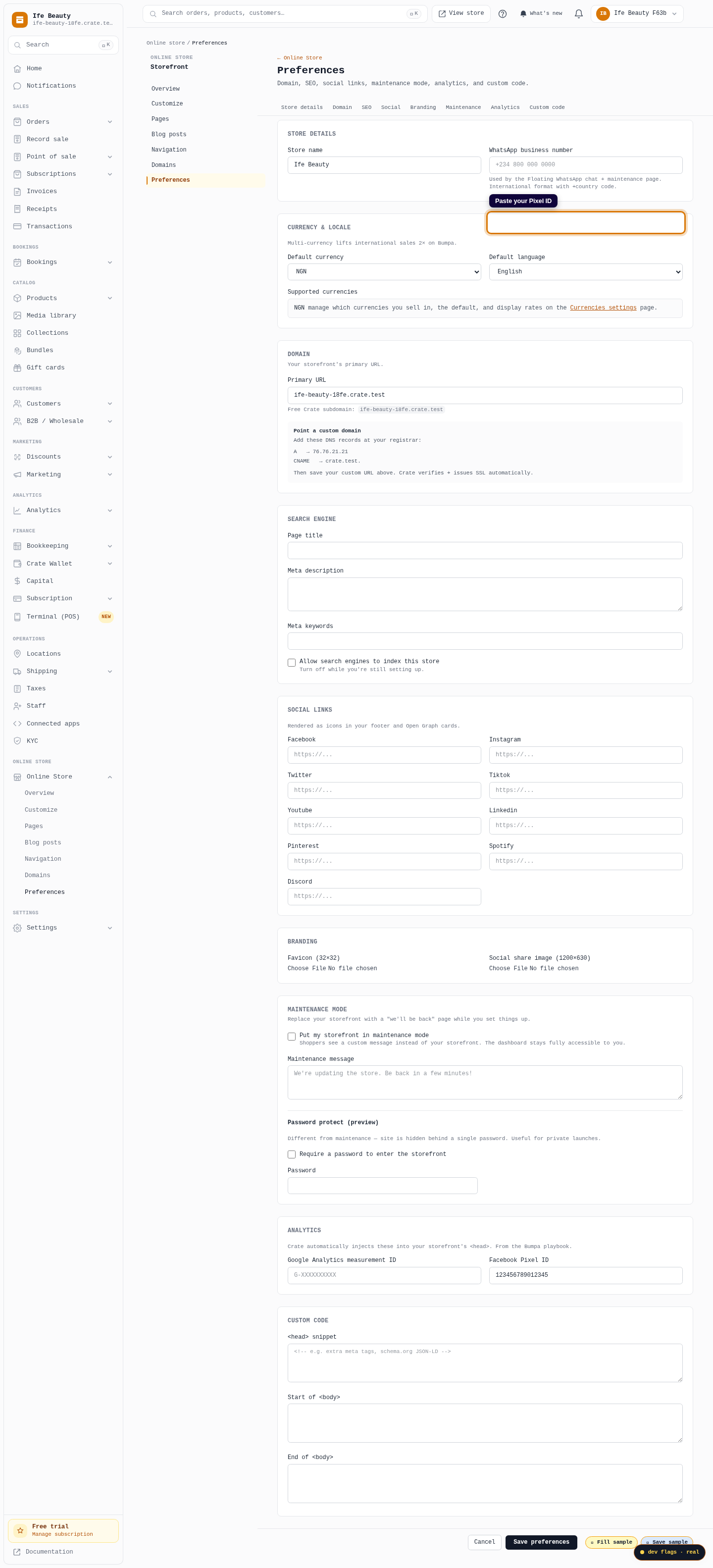Enable search engine indexing checkbox
Screen dimensions: 713x1568
(292, 662)
